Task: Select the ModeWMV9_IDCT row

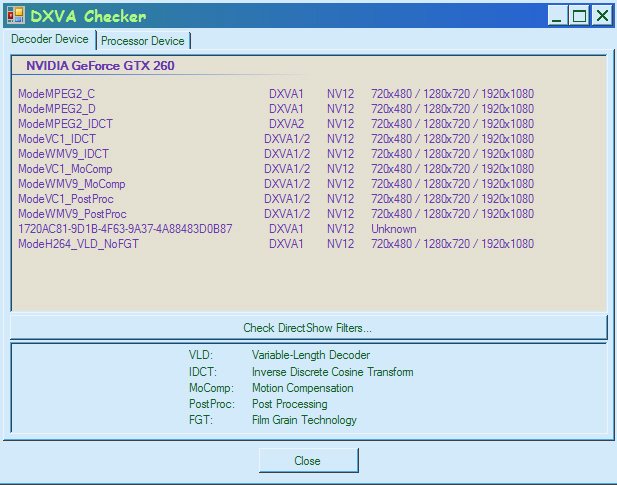Action: pos(276,154)
